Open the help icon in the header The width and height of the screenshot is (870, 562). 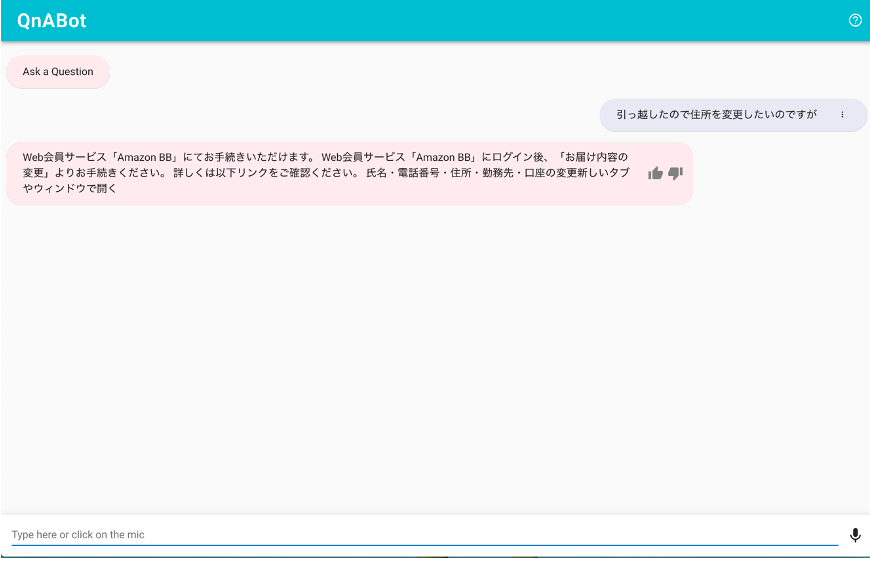click(x=855, y=21)
